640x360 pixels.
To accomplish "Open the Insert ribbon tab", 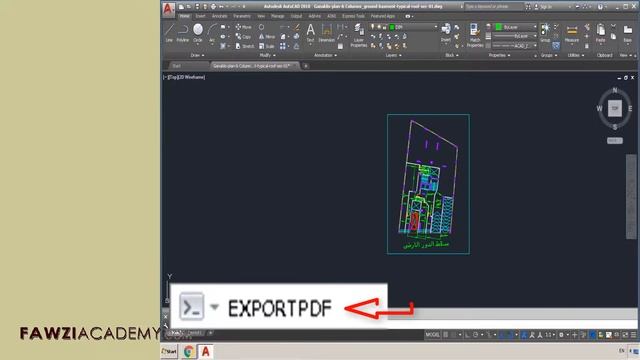I will tap(200, 16).
